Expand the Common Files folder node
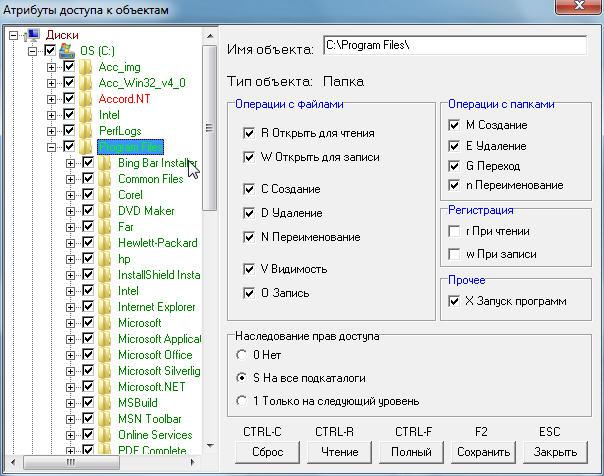Viewport: 604px width, 476px height. (x=70, y=179)
